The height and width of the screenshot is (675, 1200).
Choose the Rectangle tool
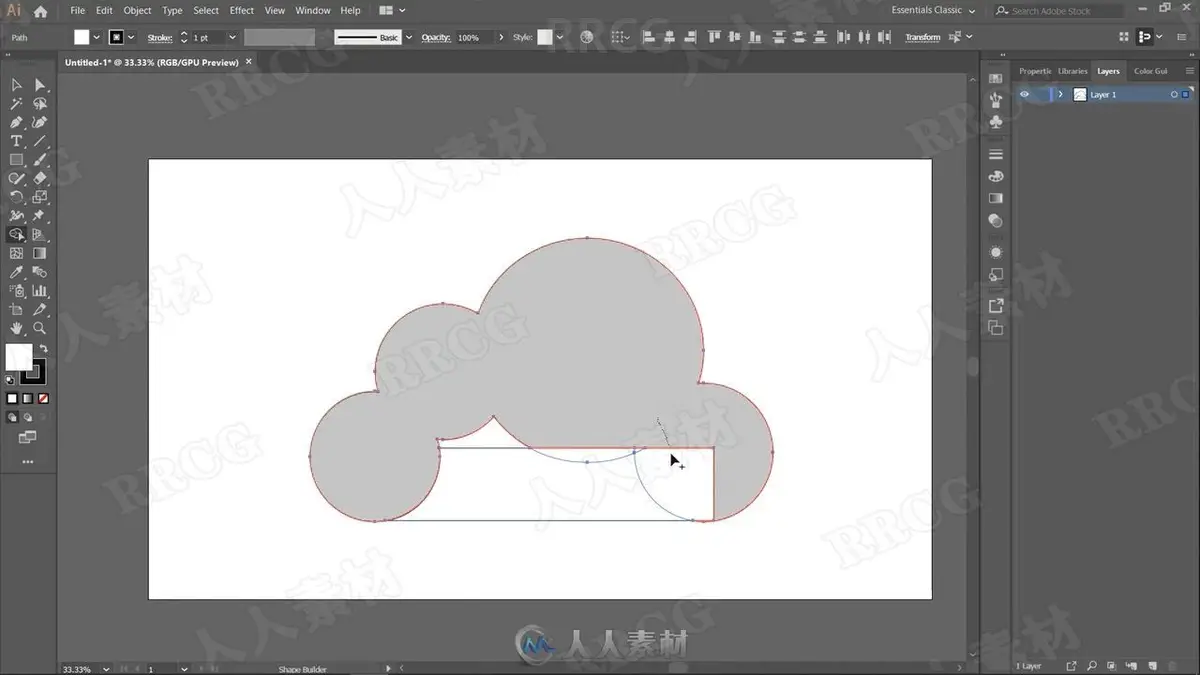17,160
